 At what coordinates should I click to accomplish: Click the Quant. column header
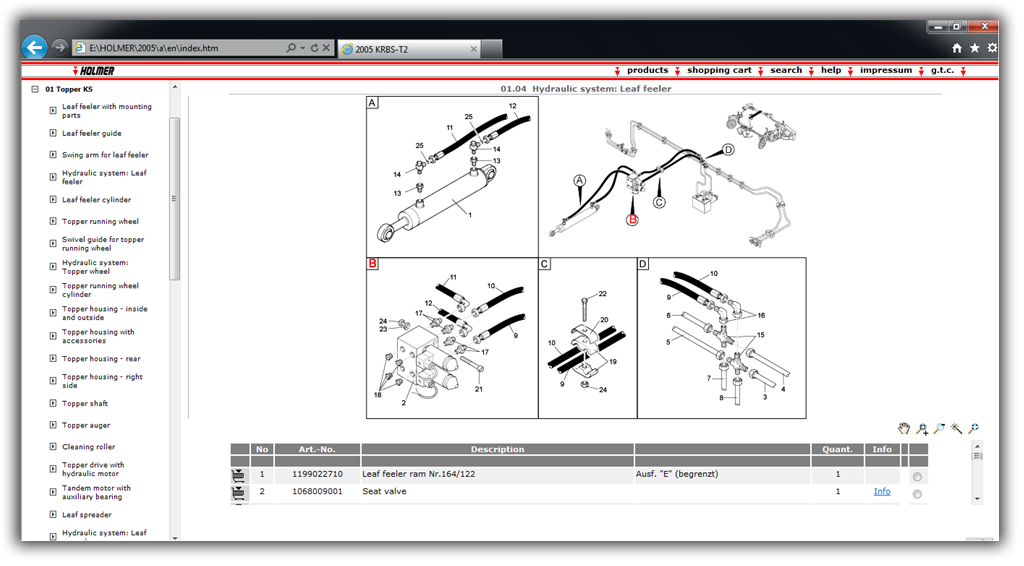click(837, 449)
